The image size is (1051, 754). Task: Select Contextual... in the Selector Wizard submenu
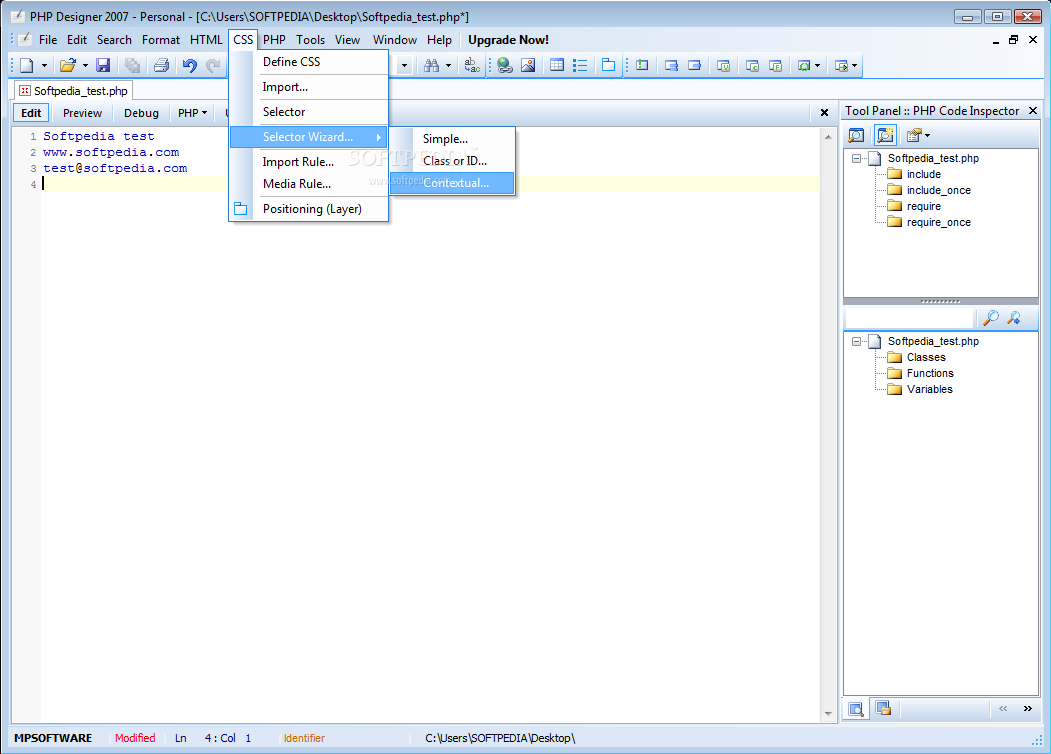click(452, 184)
